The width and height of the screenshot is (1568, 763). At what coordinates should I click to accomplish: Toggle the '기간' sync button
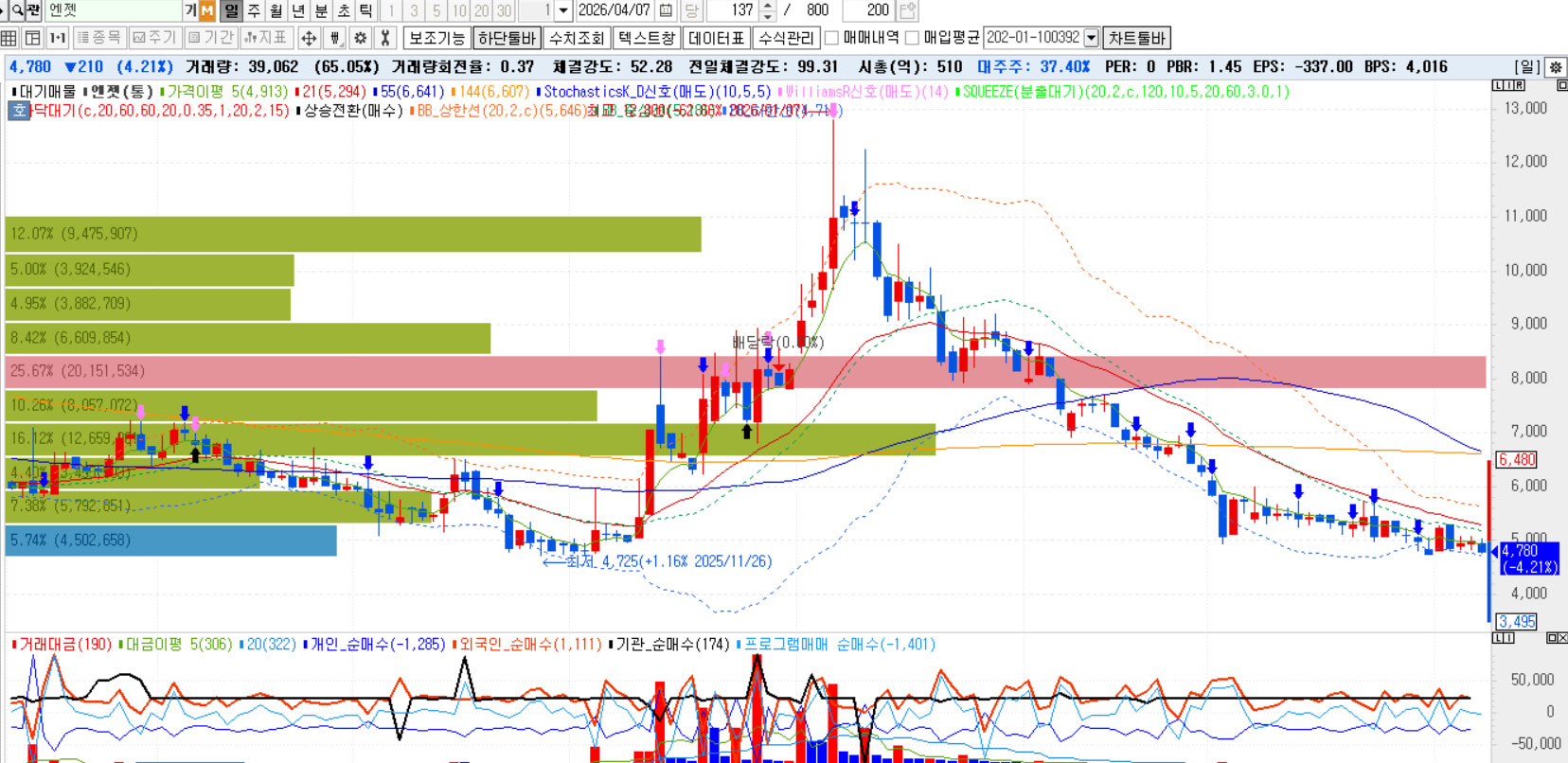[x=210, y=38]
